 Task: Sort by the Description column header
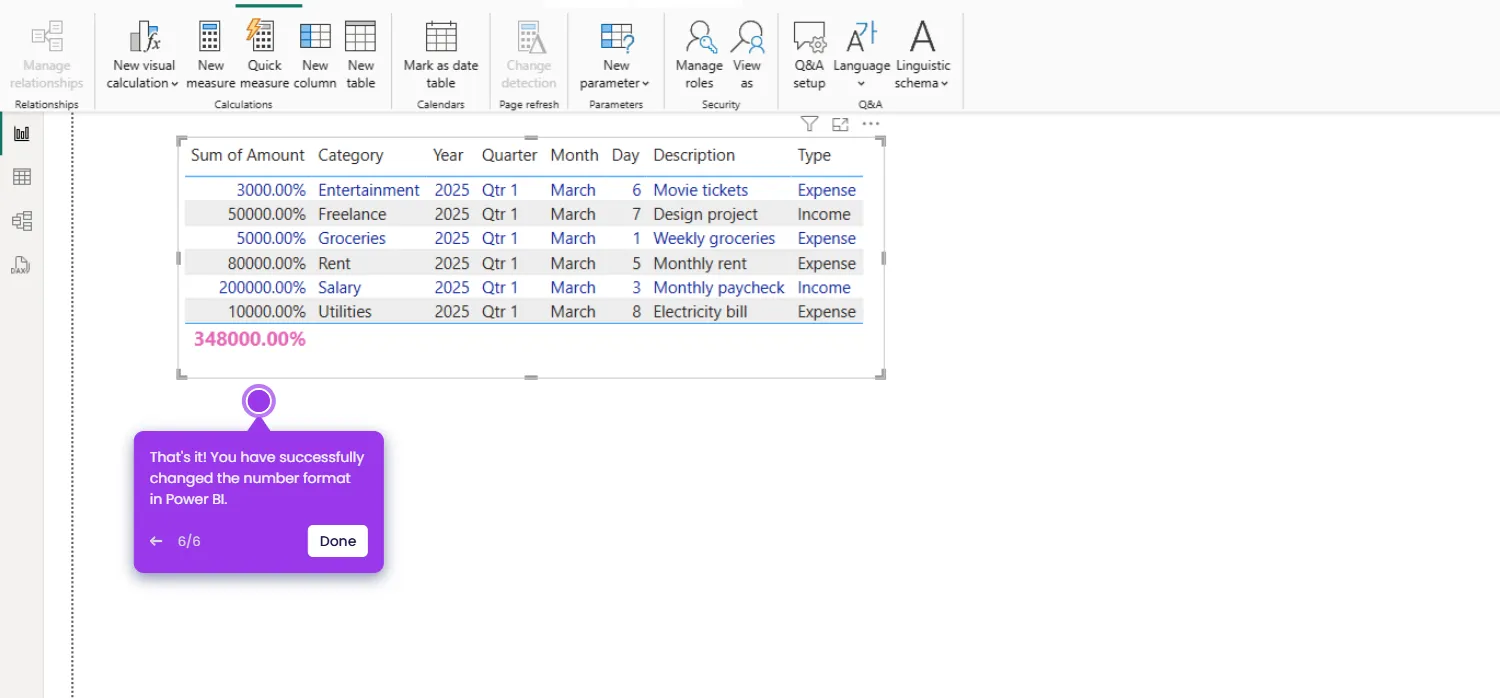coord(694,155)
